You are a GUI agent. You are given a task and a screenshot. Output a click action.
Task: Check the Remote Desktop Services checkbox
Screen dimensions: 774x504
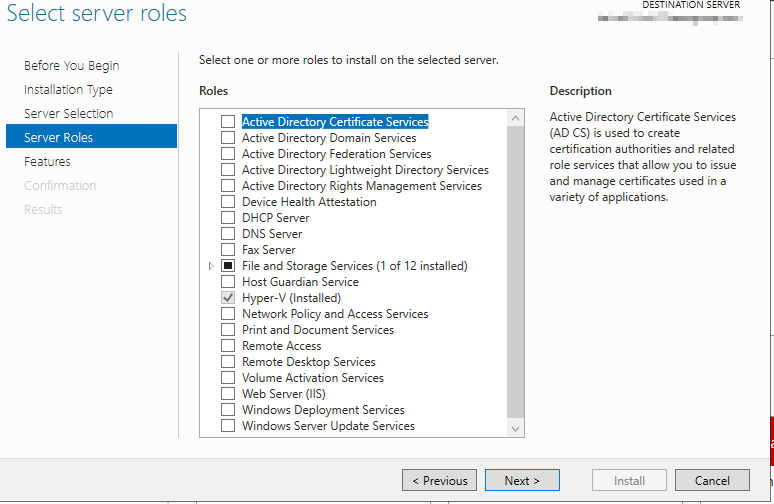tap(228, 362)
